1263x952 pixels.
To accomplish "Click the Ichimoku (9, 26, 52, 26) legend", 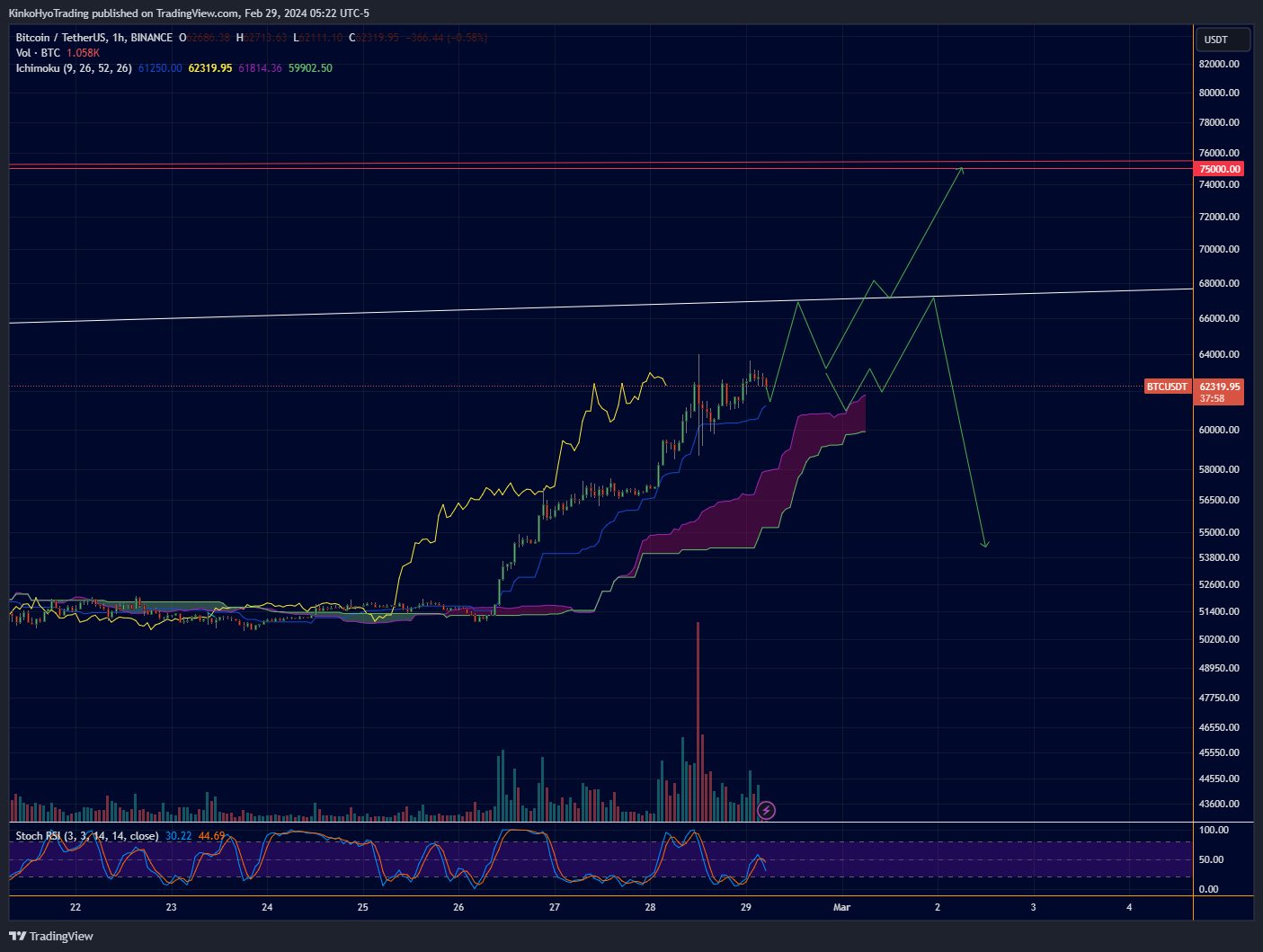I will coord(74,68).
